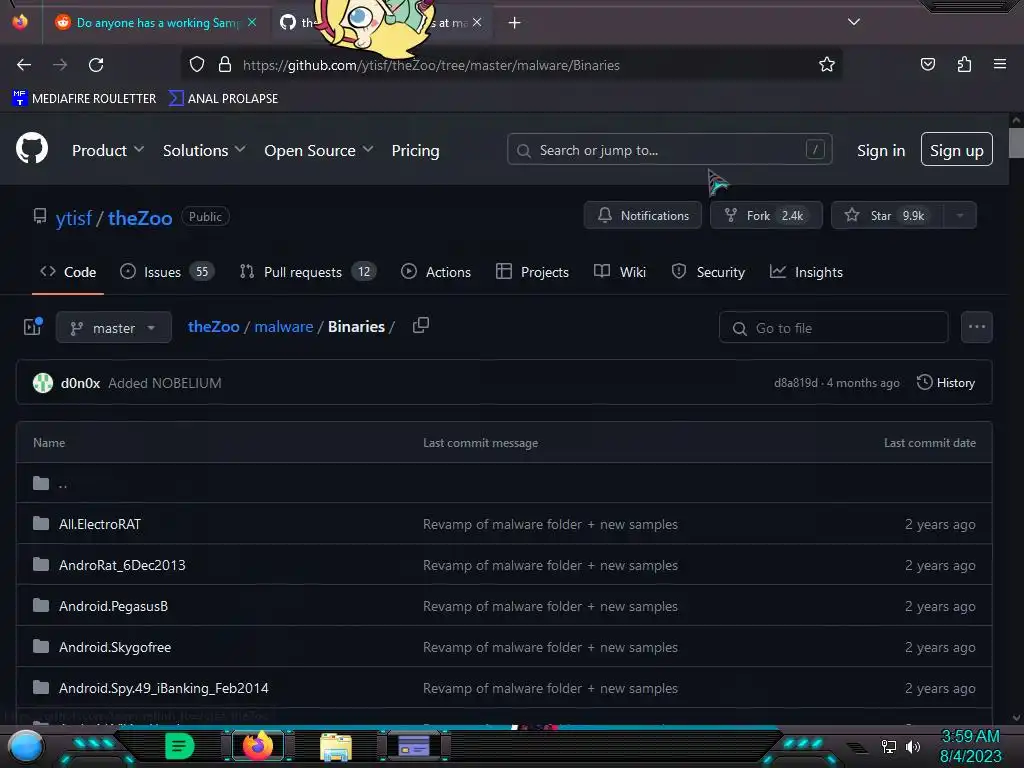Open the MEDIAFIRE ROULETTER bookmark
1024x768 pixels.
pyautogui.click(x=84, y=99)
